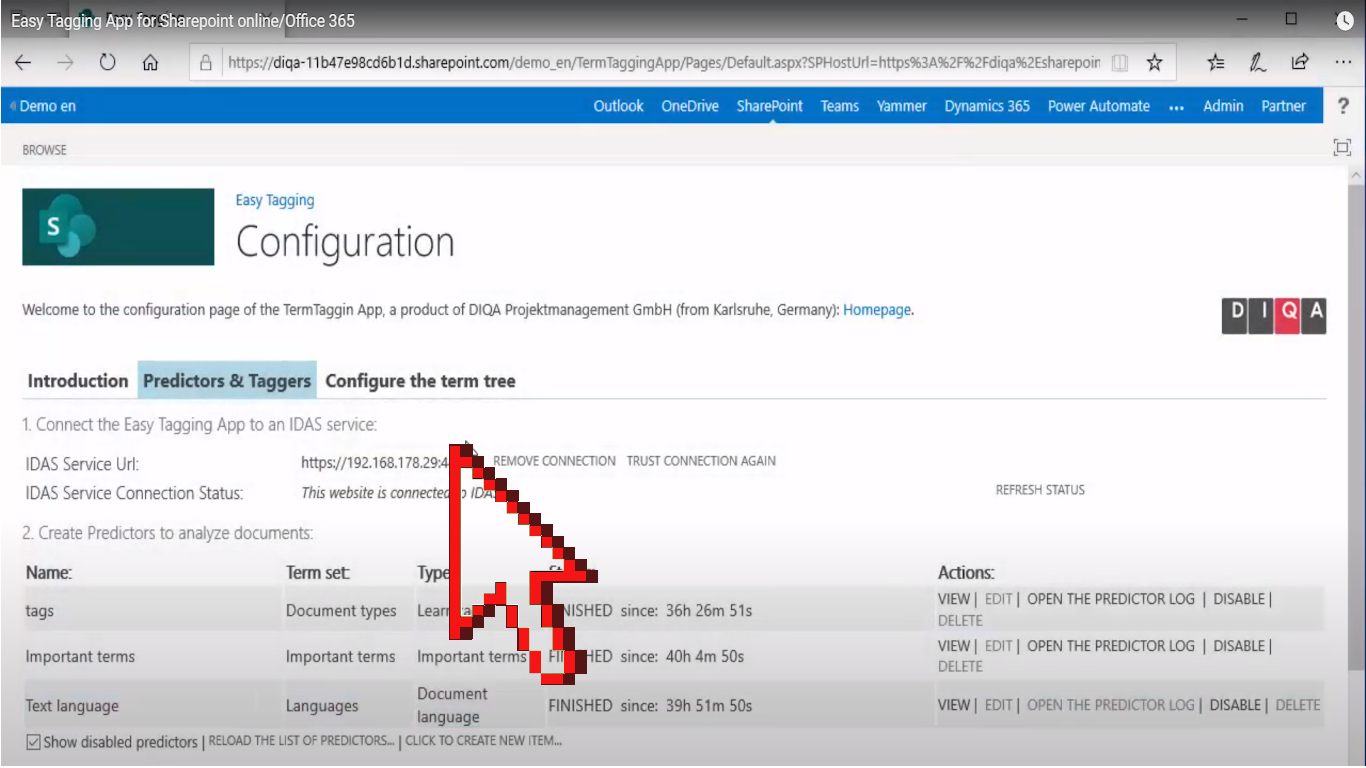Delete the tags predictor

tap(960, 620)
